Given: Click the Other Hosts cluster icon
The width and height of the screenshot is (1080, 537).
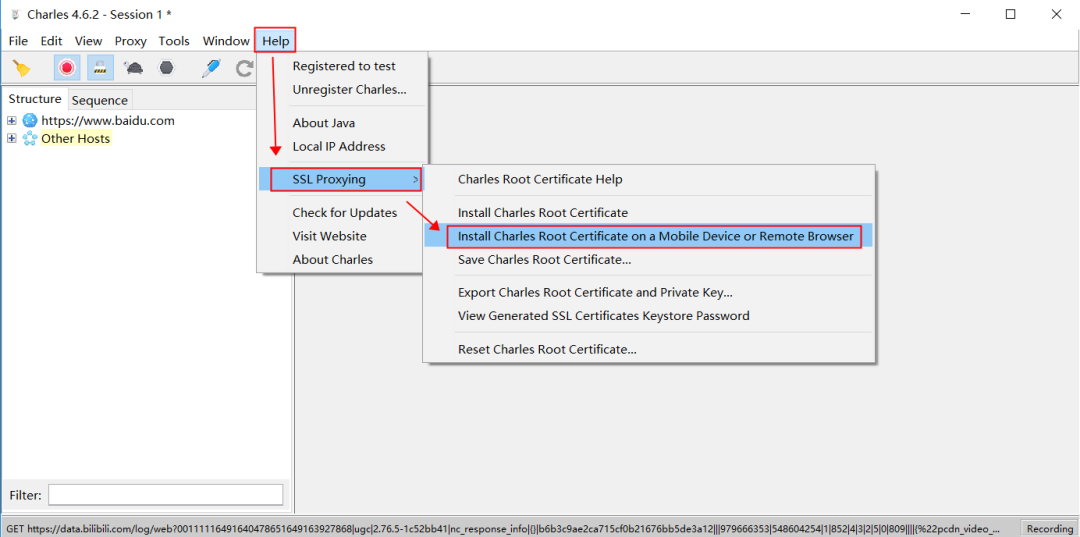Looking at the screenshot, I should click(30, 138).
